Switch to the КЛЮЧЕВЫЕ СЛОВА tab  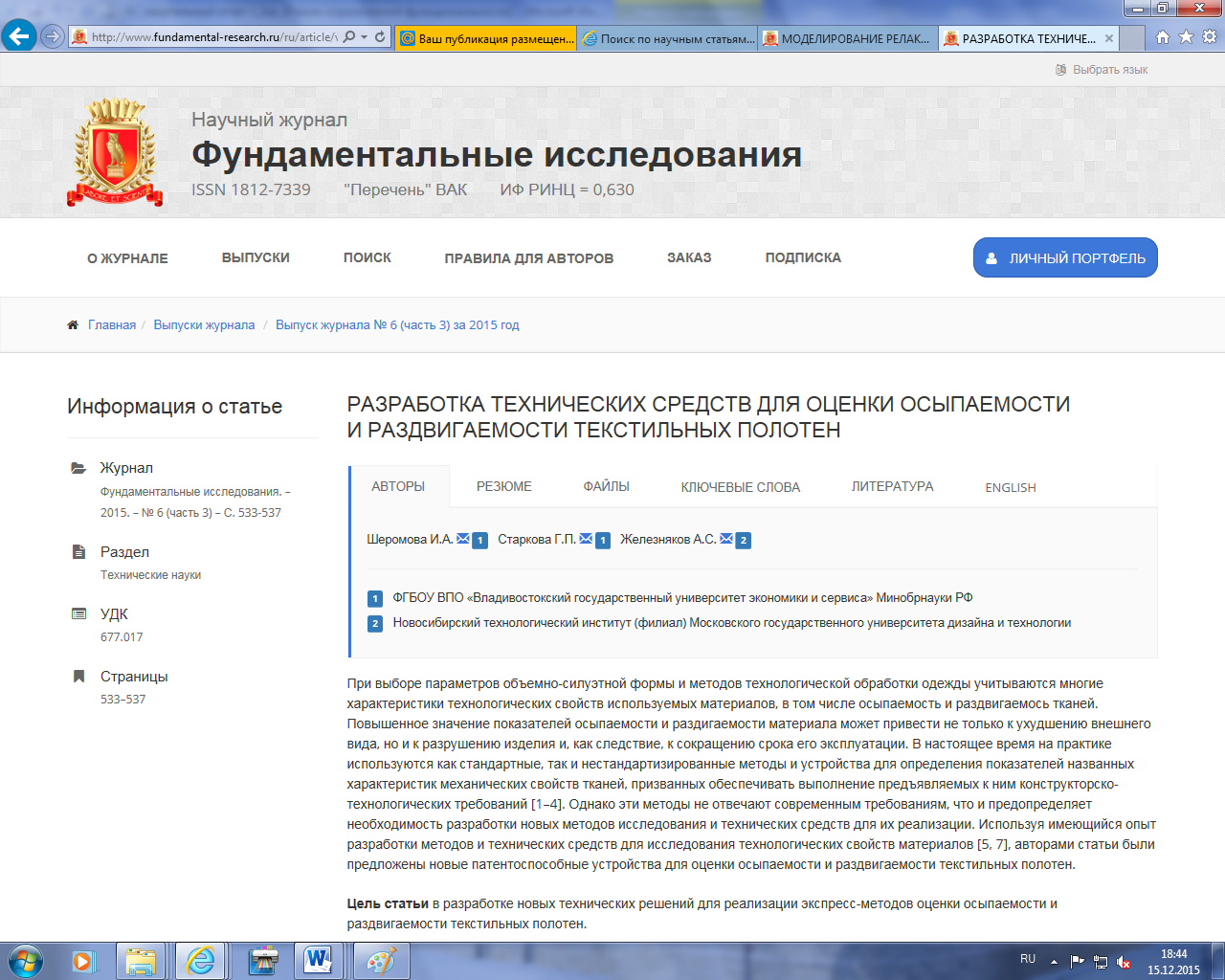(740, 487)
